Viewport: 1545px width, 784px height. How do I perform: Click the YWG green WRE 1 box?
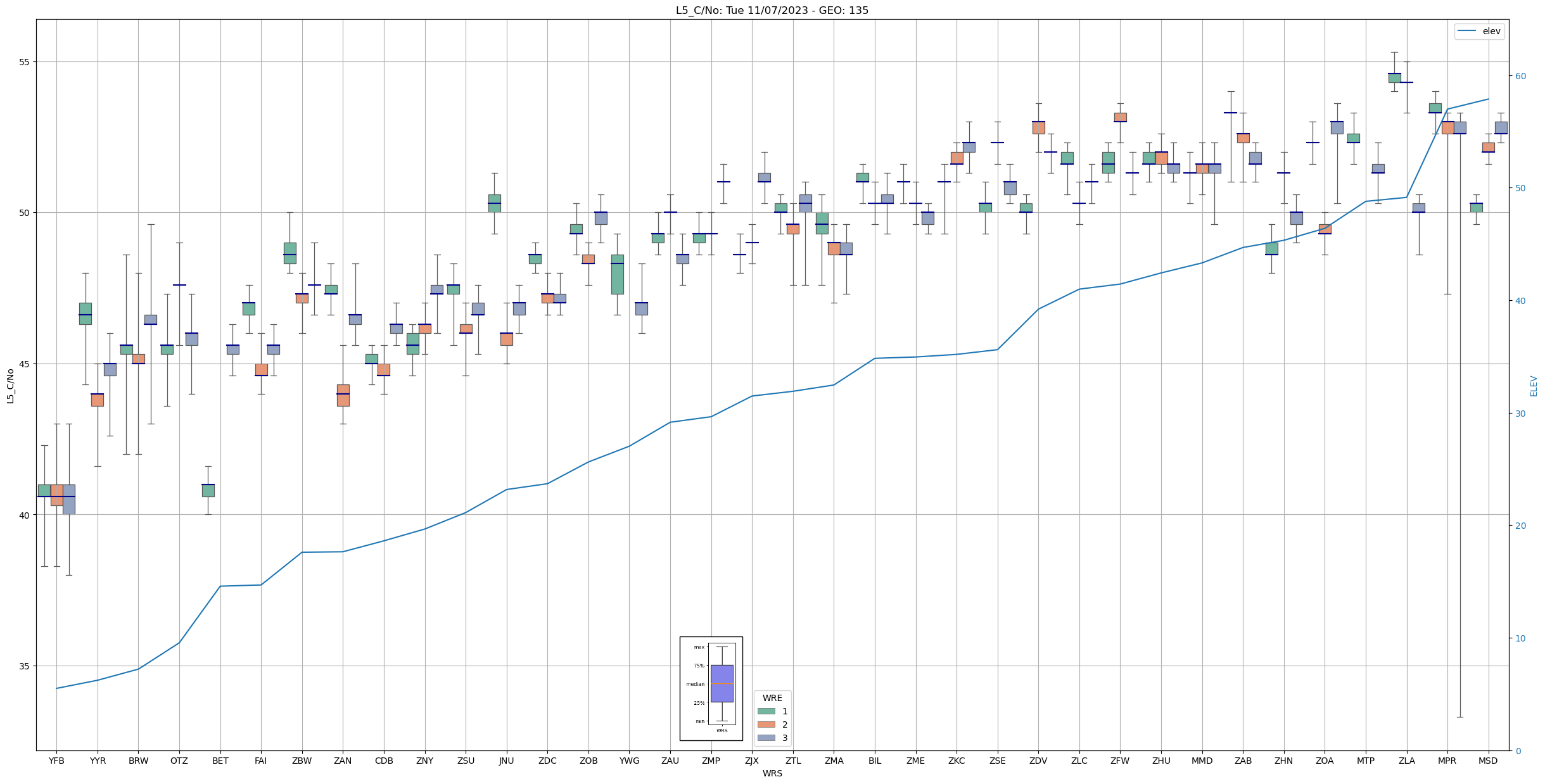pos(617,274)
